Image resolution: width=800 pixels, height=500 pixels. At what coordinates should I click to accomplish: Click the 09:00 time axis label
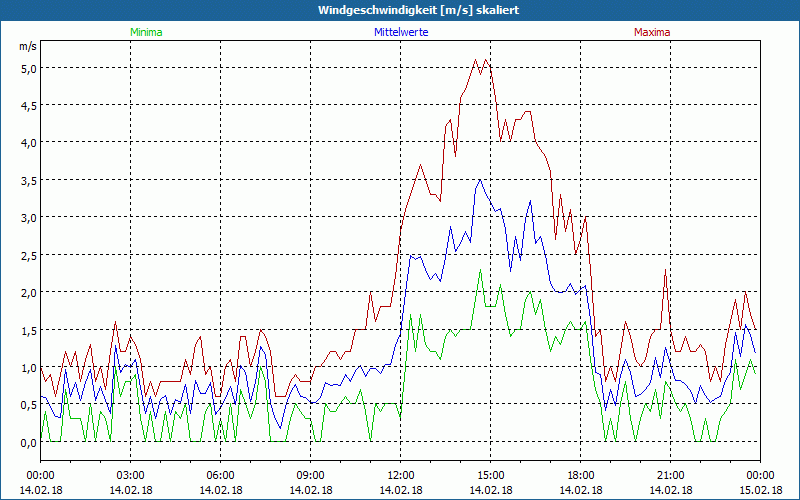(311, 476)
